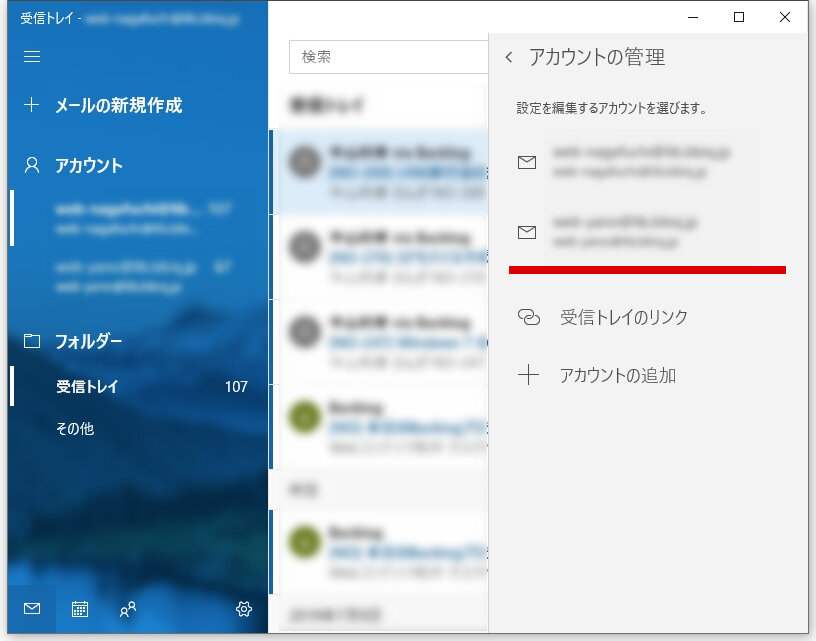Select second sidebar account under アカウント
Image resolution: width=816 pixels, height=641 pixels.
coord(138,277)
